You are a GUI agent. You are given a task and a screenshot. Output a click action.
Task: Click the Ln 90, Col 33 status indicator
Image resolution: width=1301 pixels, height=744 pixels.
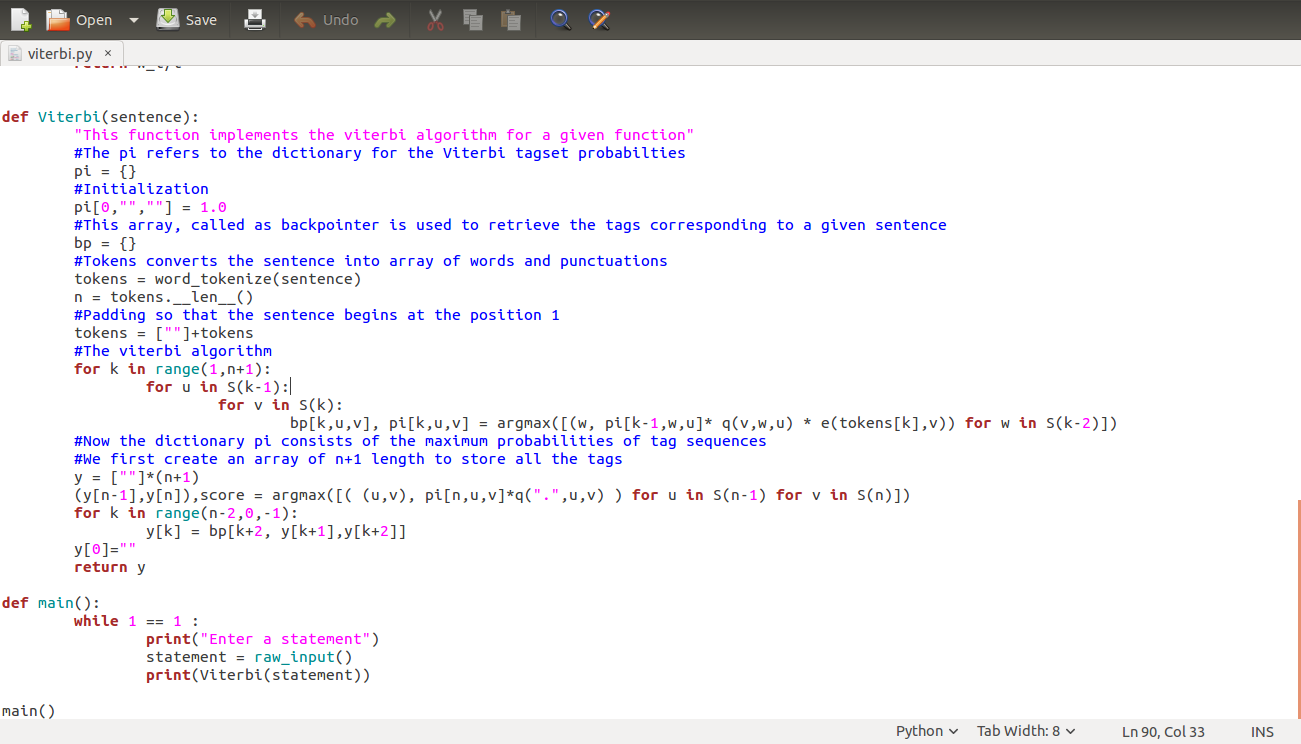(1163, 732)
